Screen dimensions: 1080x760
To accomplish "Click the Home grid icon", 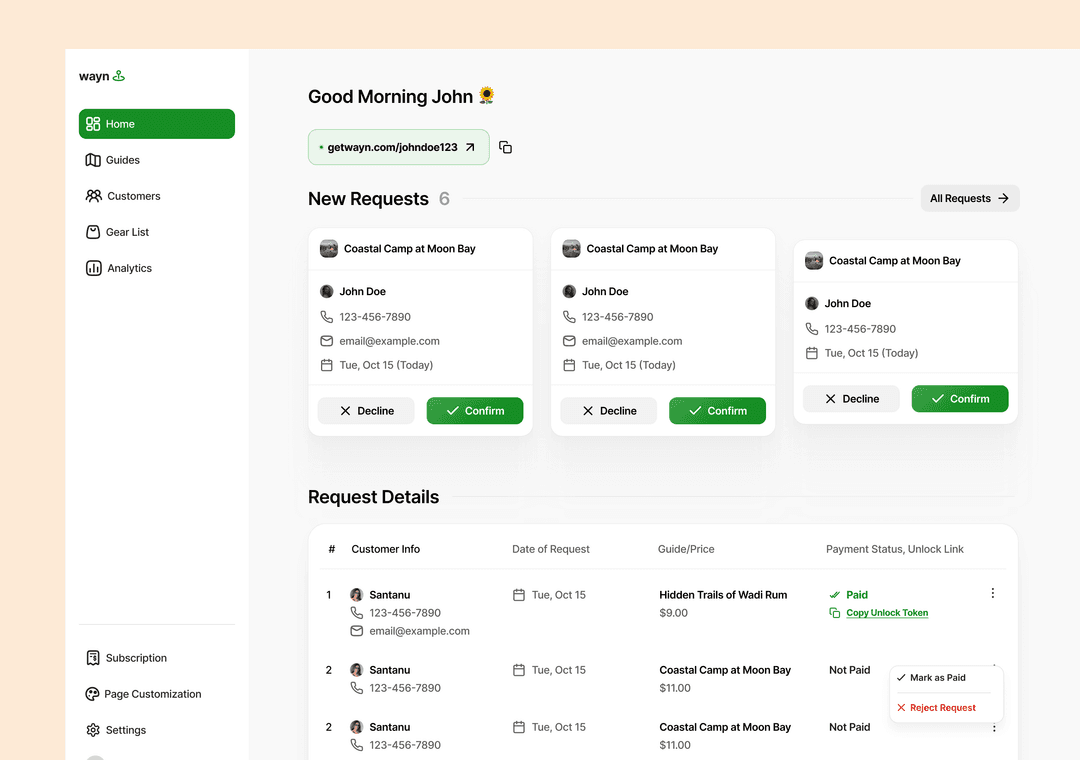I will point(93,124).
